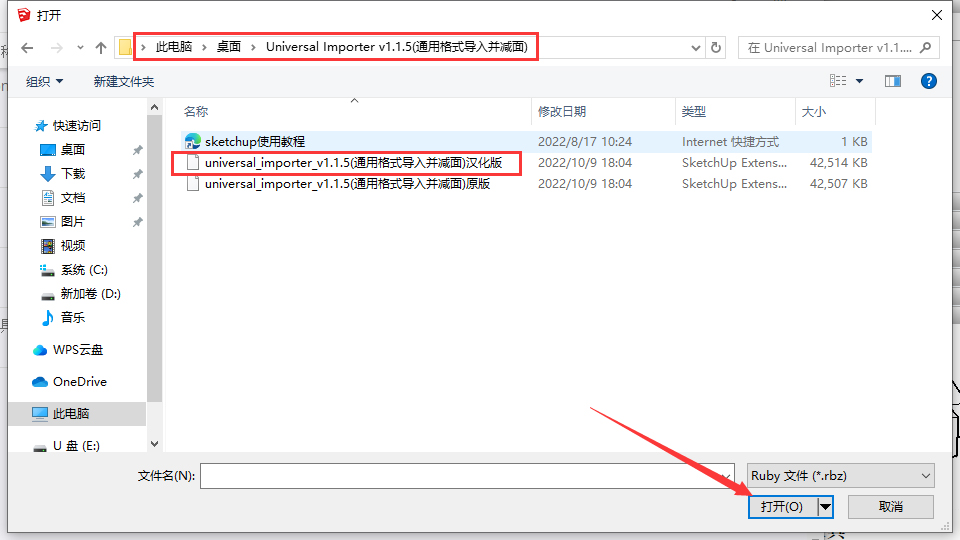Click the 42,514 KB size cell
This screenshot has width=960, height=540.
click(x=838, y=163)
